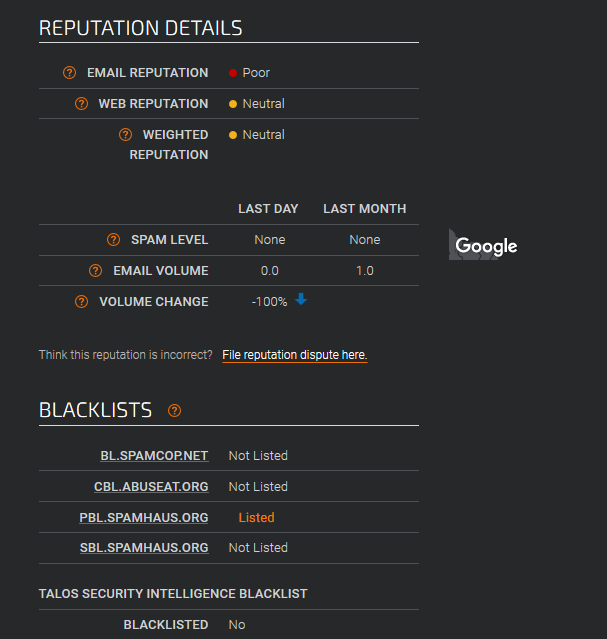Click help icon beside Email Volume

tap(95, 271)
